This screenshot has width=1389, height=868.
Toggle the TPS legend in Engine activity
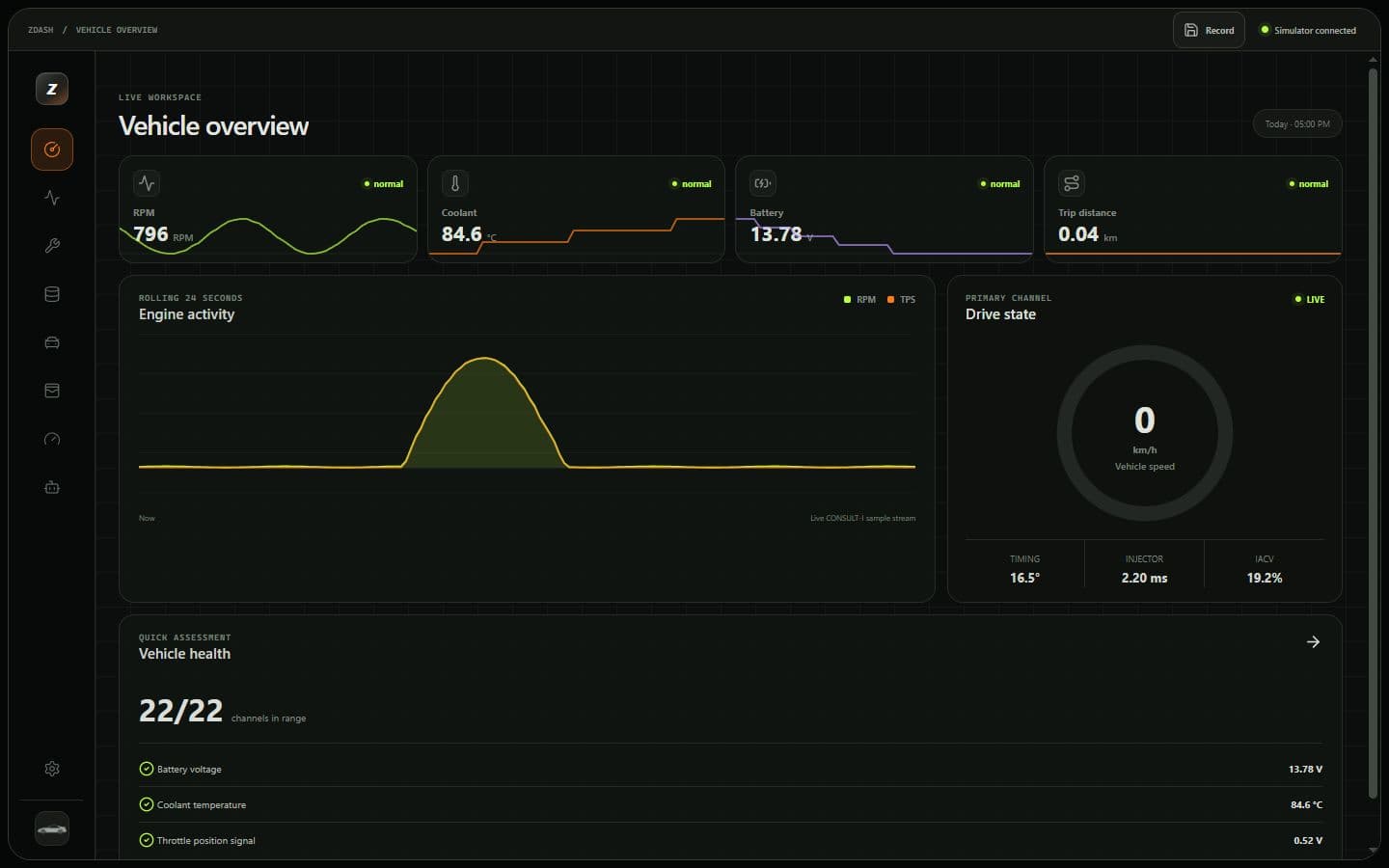pyautogui.click(x=901, y=300)
